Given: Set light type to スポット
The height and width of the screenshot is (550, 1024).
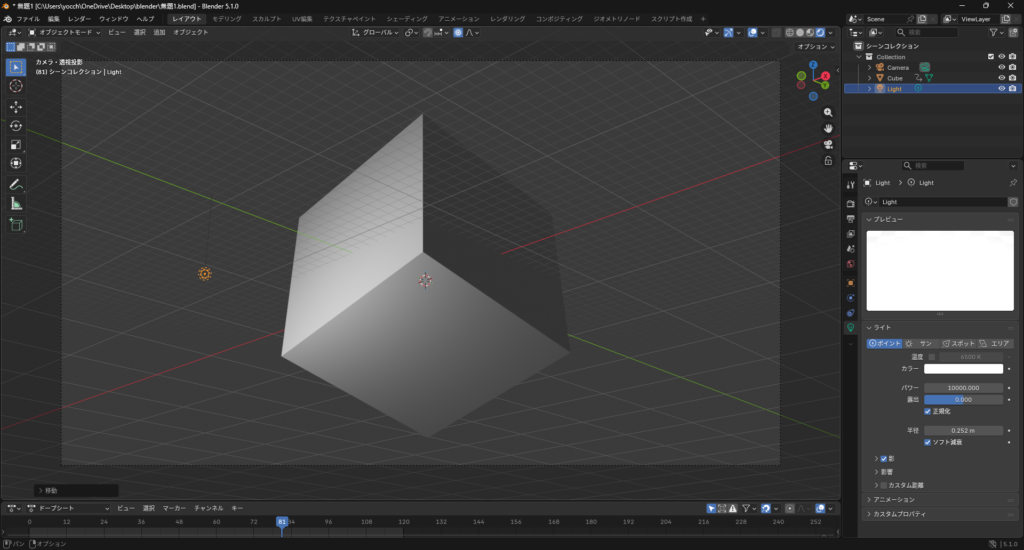Looking at the screenshot, I should click(x=957, y=343).
